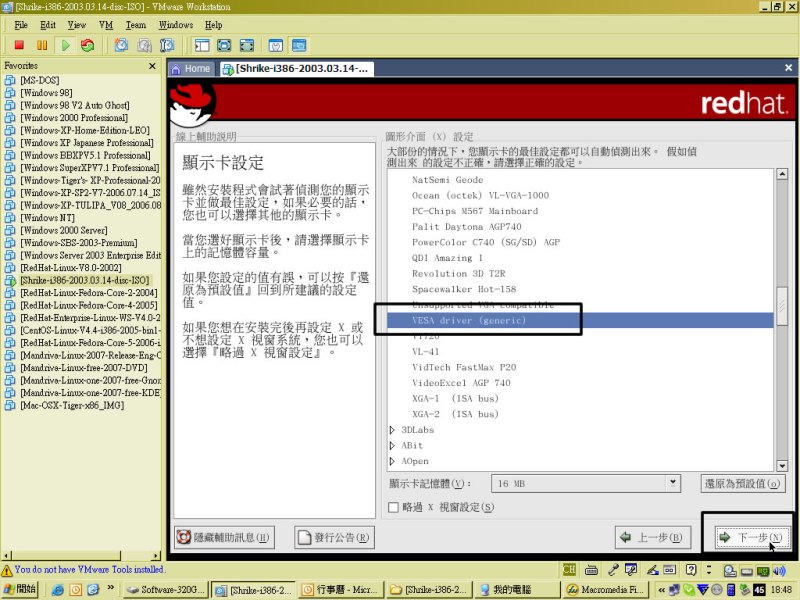
Task: Close the Favorites panel
Action: 152,66
